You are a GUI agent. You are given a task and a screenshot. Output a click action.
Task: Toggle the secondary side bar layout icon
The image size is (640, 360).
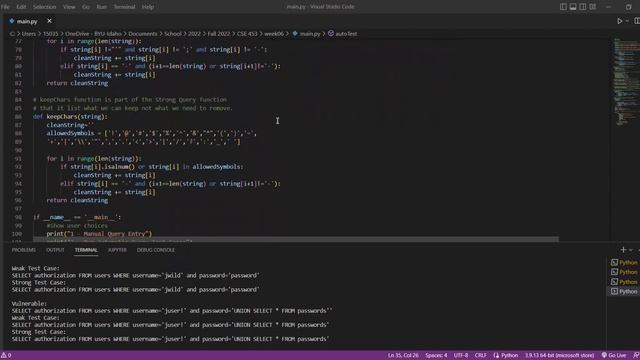(583, 7)
